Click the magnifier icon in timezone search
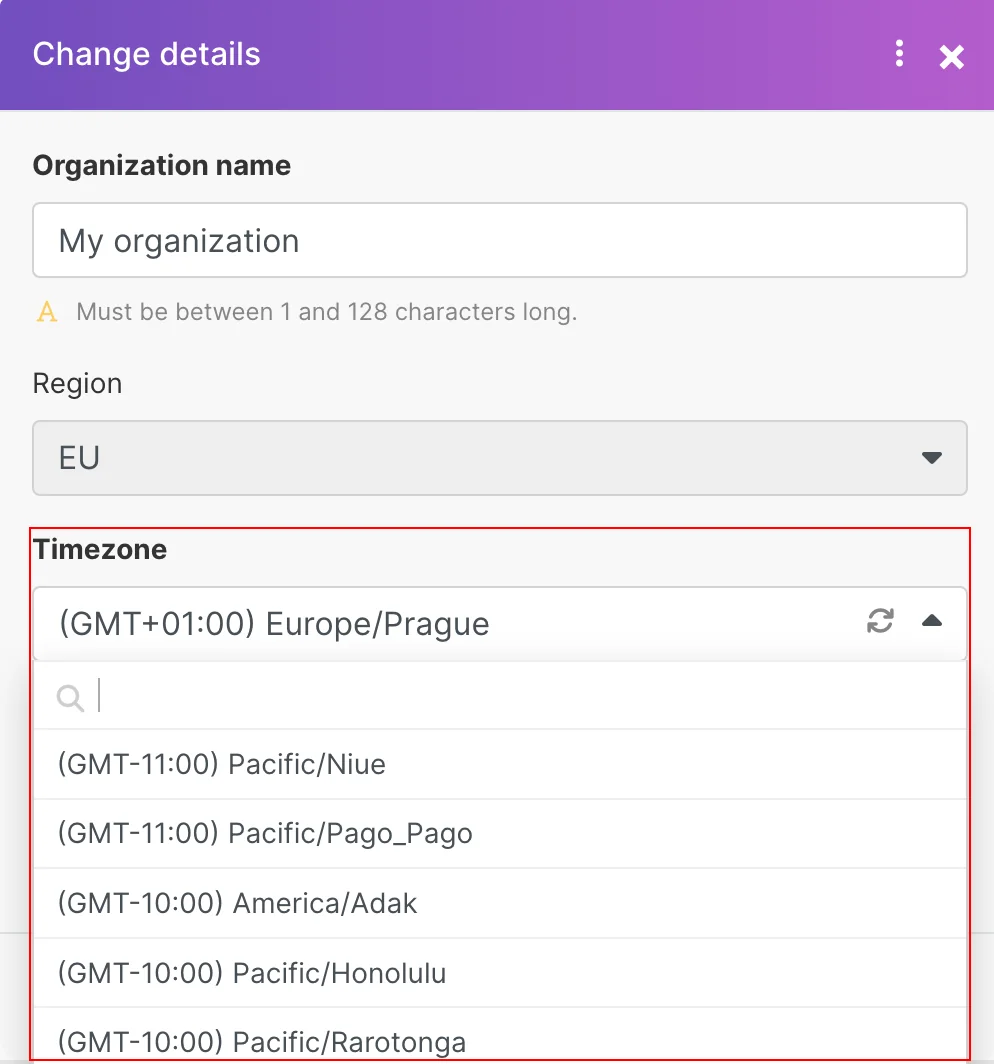This screenshot has width=994, height=1064. tap(71, 698)
